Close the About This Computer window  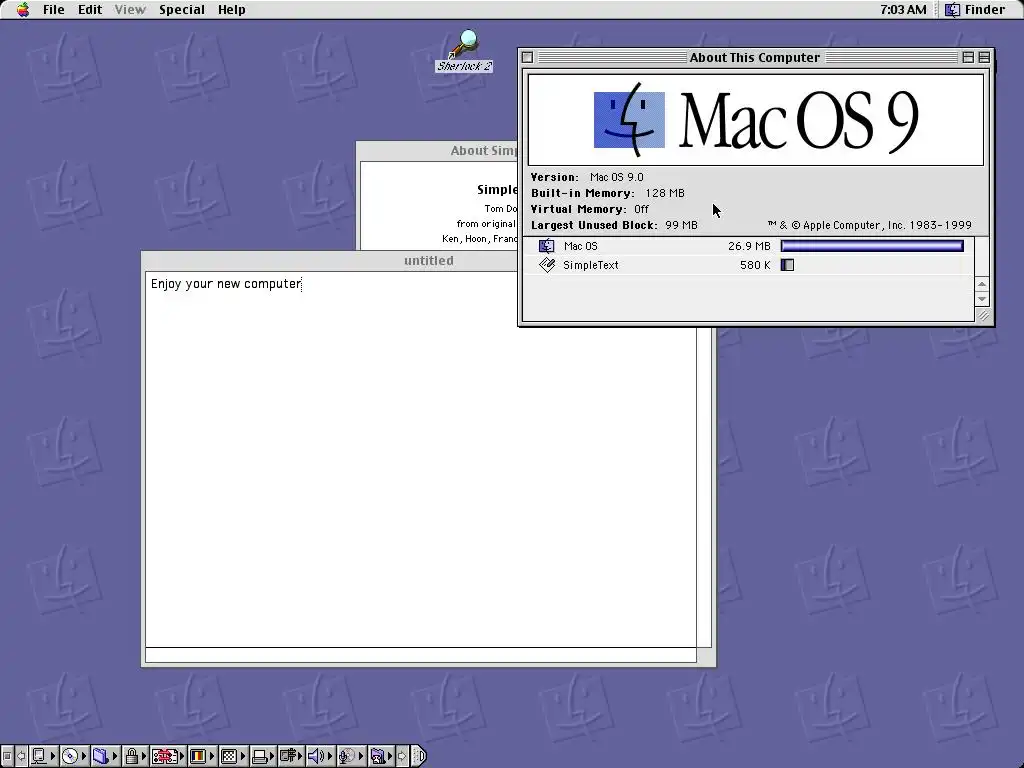528,57
